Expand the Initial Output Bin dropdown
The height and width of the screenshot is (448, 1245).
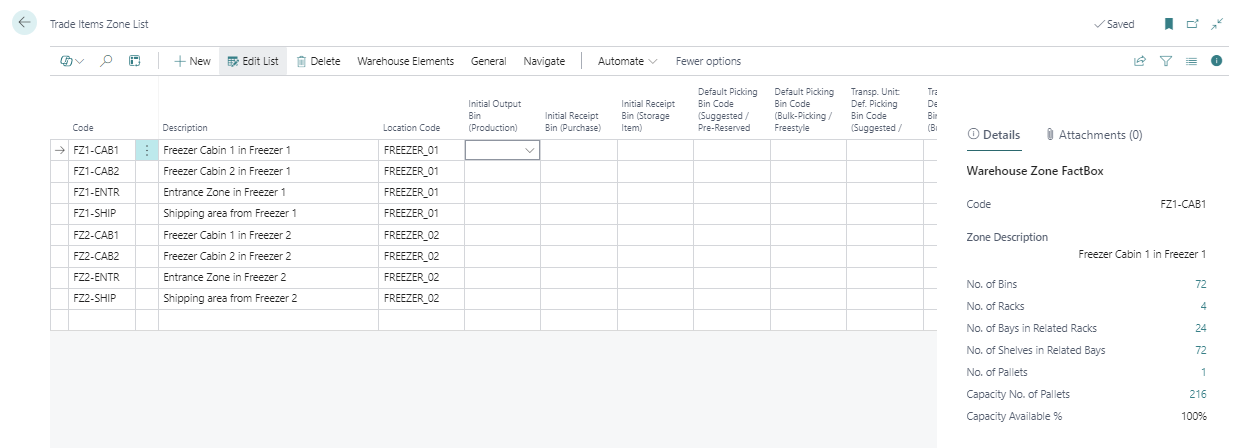tap(529, 150)
